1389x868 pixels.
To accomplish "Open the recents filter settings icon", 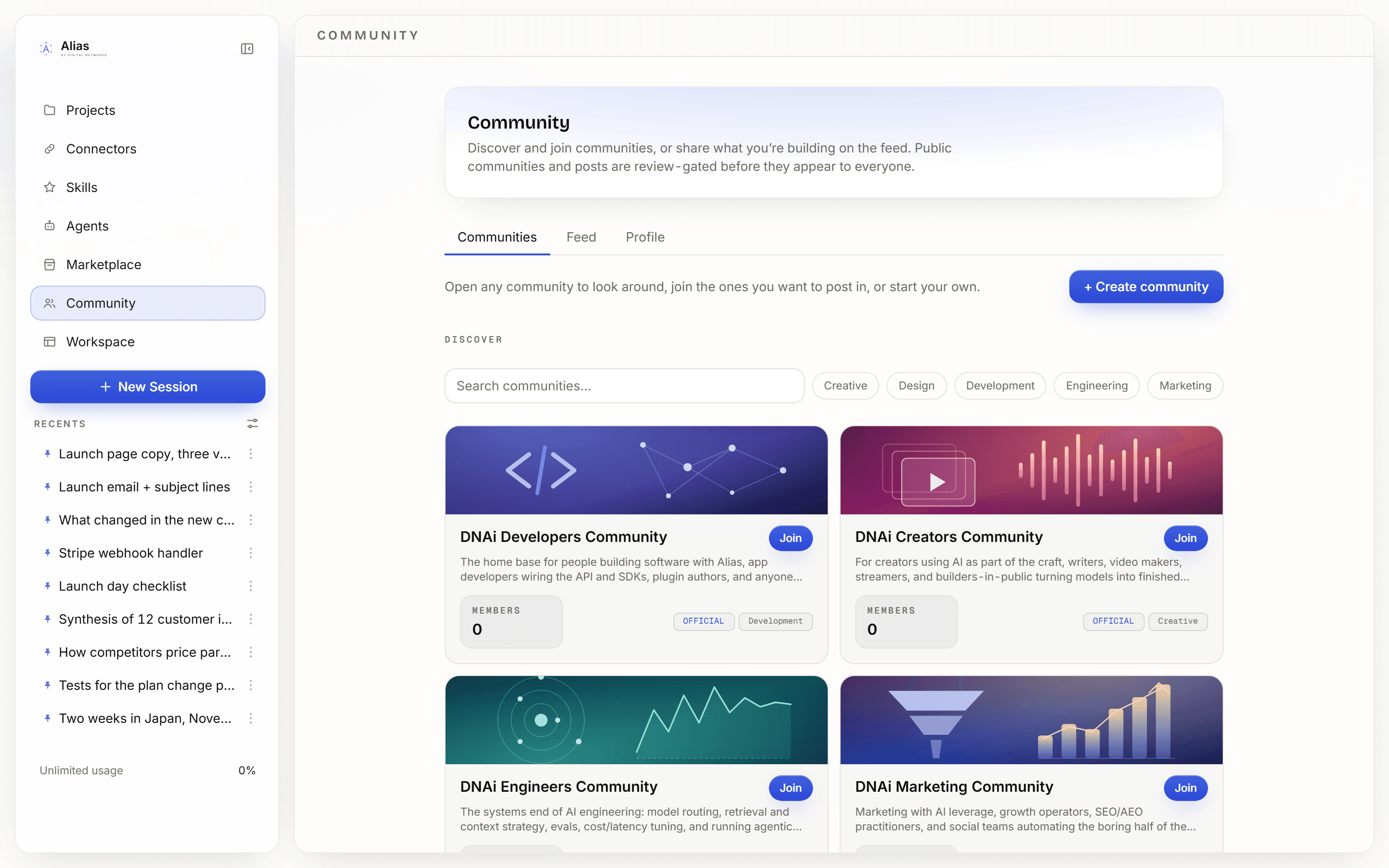I will tap(253, 423).
